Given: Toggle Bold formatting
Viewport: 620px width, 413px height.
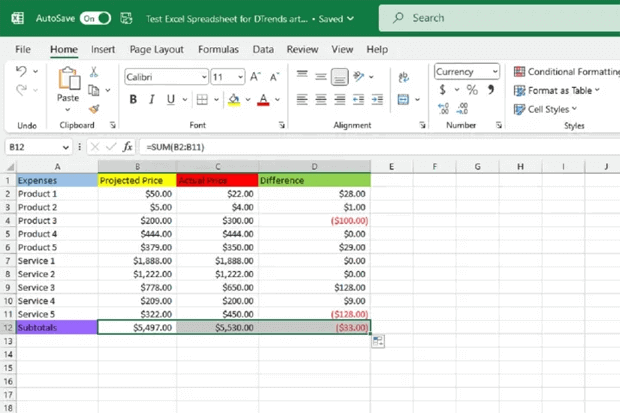Looking at the screenshot, I should 133,99.
